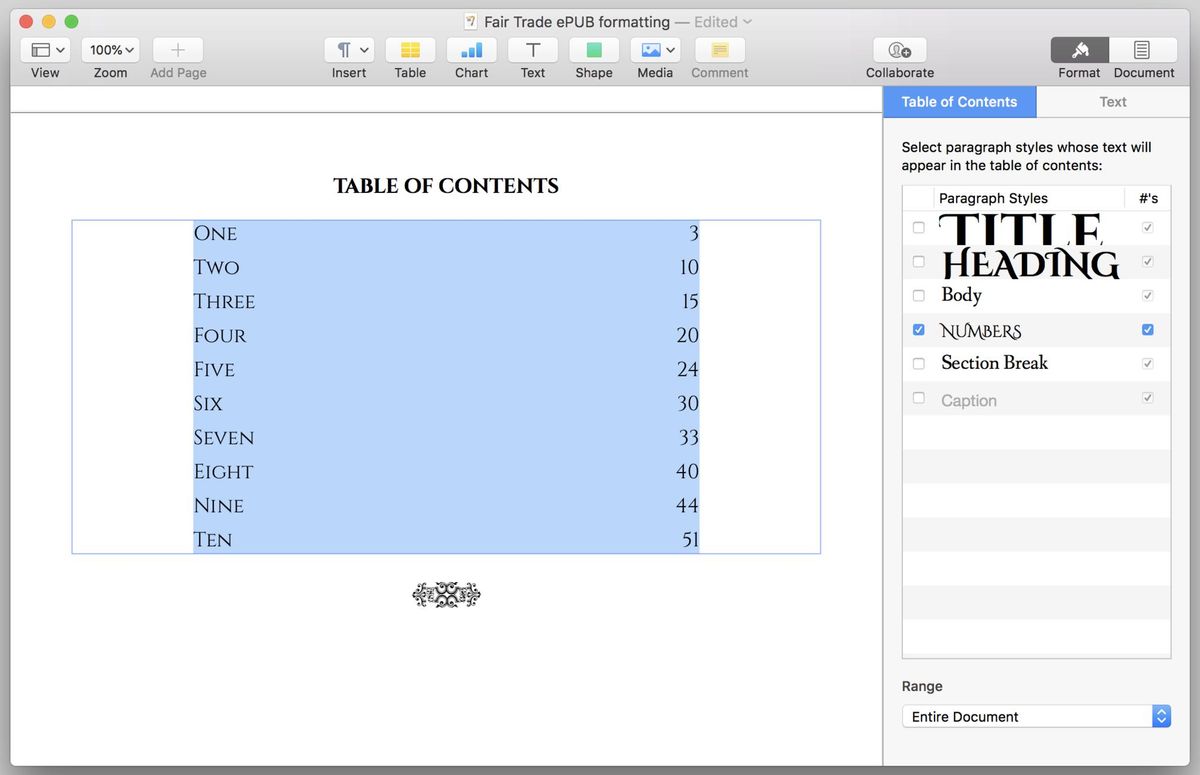Switch to the Document sidebar
Viewport: 1200px width, 775px height.
point(1142,56)
